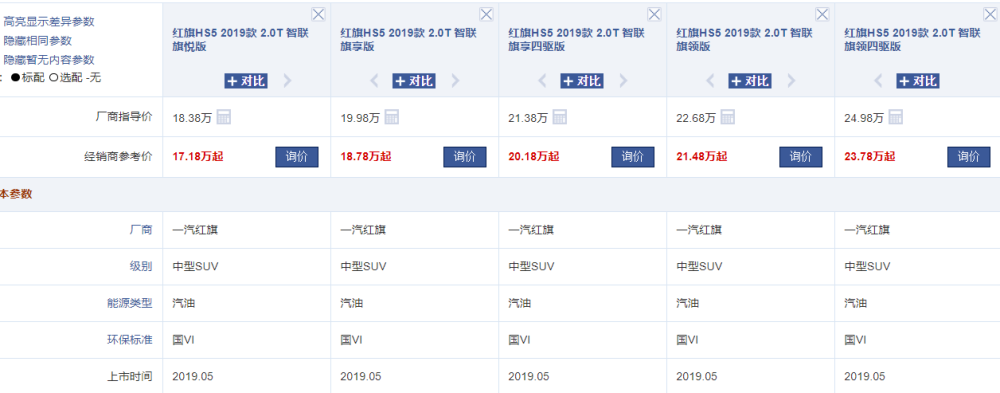The width and height of the screenshot is (1000, 393).
Task: Click 询价 button for 20.18万起
Action: click(x=633, y=156)
